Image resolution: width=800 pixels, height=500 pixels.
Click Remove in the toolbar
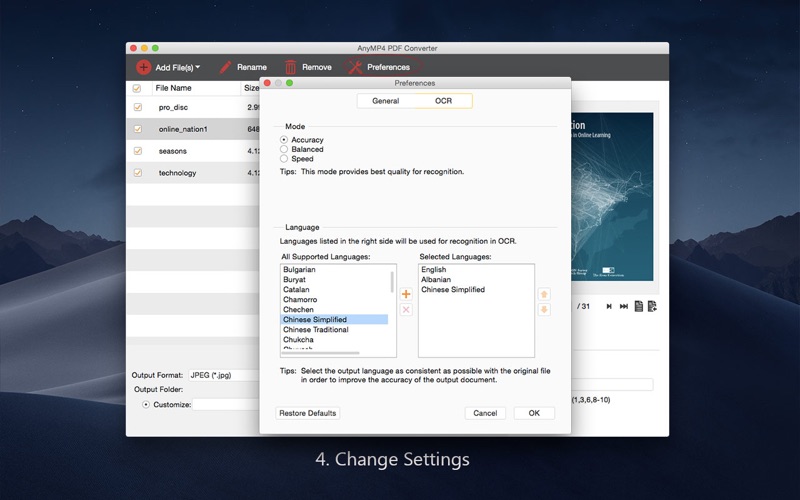(x=316, y=67)
